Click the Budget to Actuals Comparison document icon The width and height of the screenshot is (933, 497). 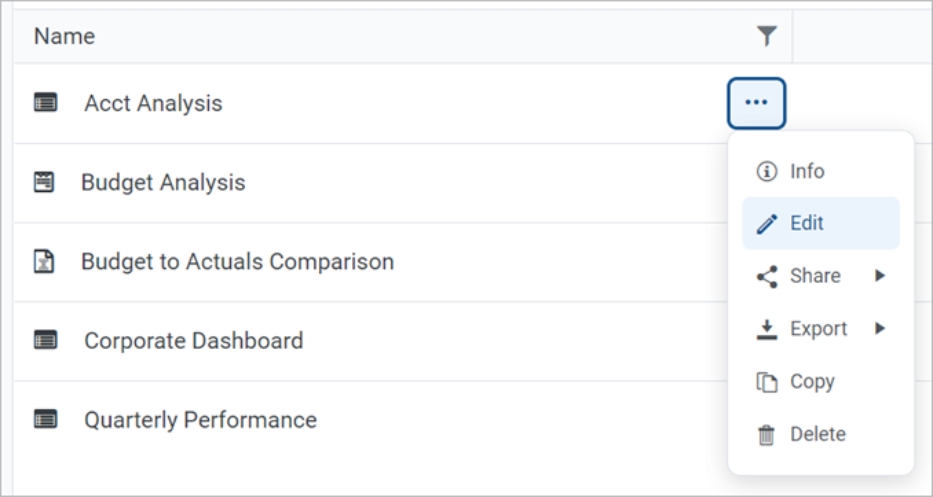(44, 262)
